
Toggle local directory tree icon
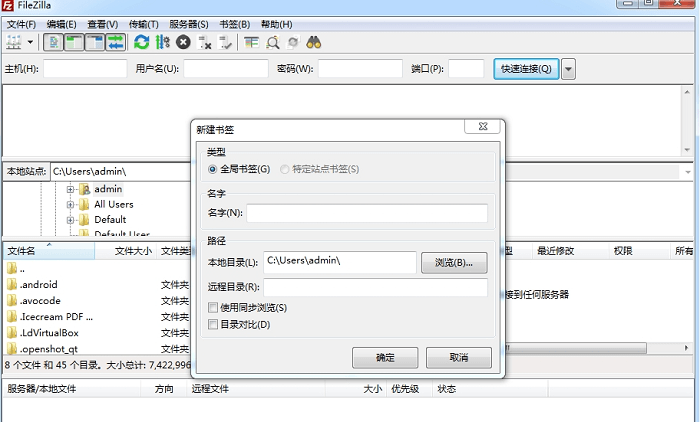[x=74, y=43]
